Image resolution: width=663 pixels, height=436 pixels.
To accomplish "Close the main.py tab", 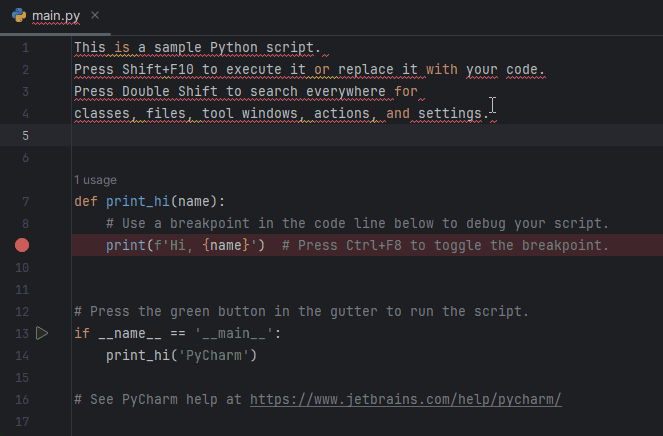I will tap(95, 15).
